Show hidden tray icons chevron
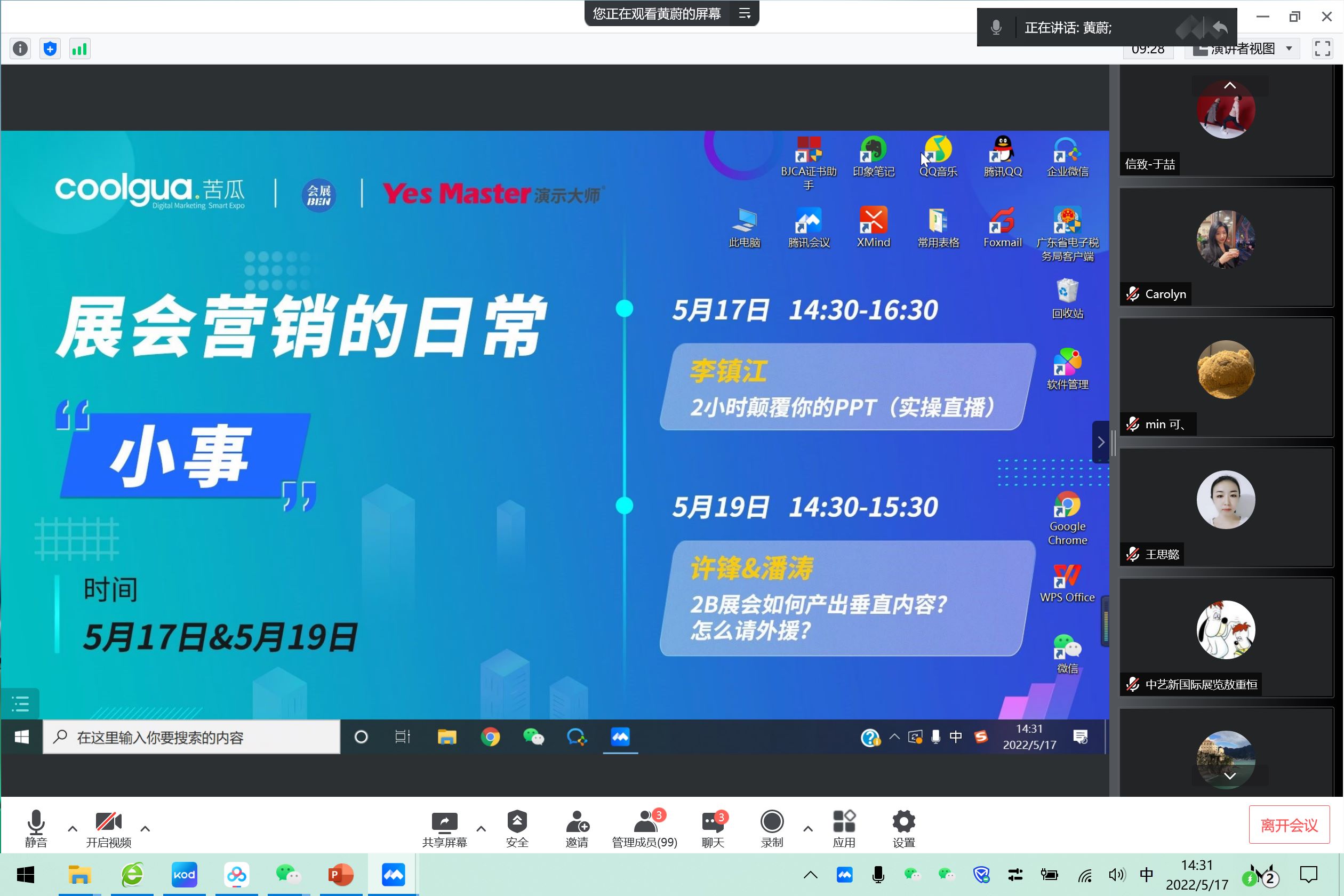The height and width of the screenshot is (896, 1344). coord(810,875)
